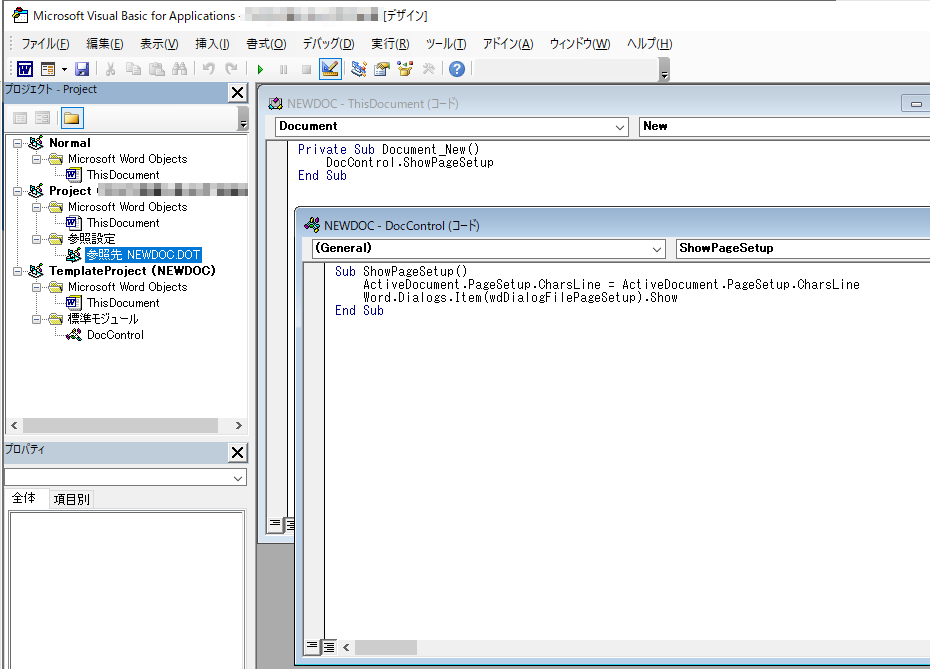The image size is (930, 669).
Task: Toggle Folders view in Project panel
Action: 72,118
